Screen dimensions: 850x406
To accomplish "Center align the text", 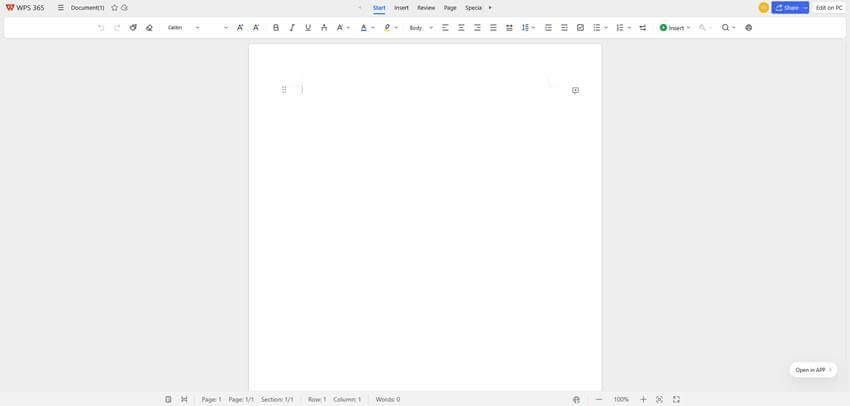I will point(461,28).
